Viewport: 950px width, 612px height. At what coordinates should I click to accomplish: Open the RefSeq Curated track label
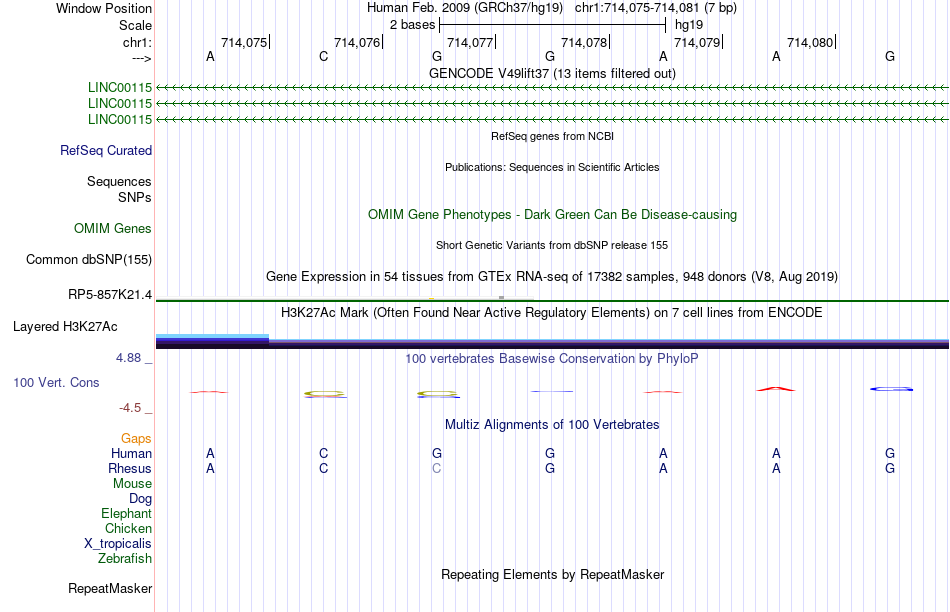pos(106,150)
